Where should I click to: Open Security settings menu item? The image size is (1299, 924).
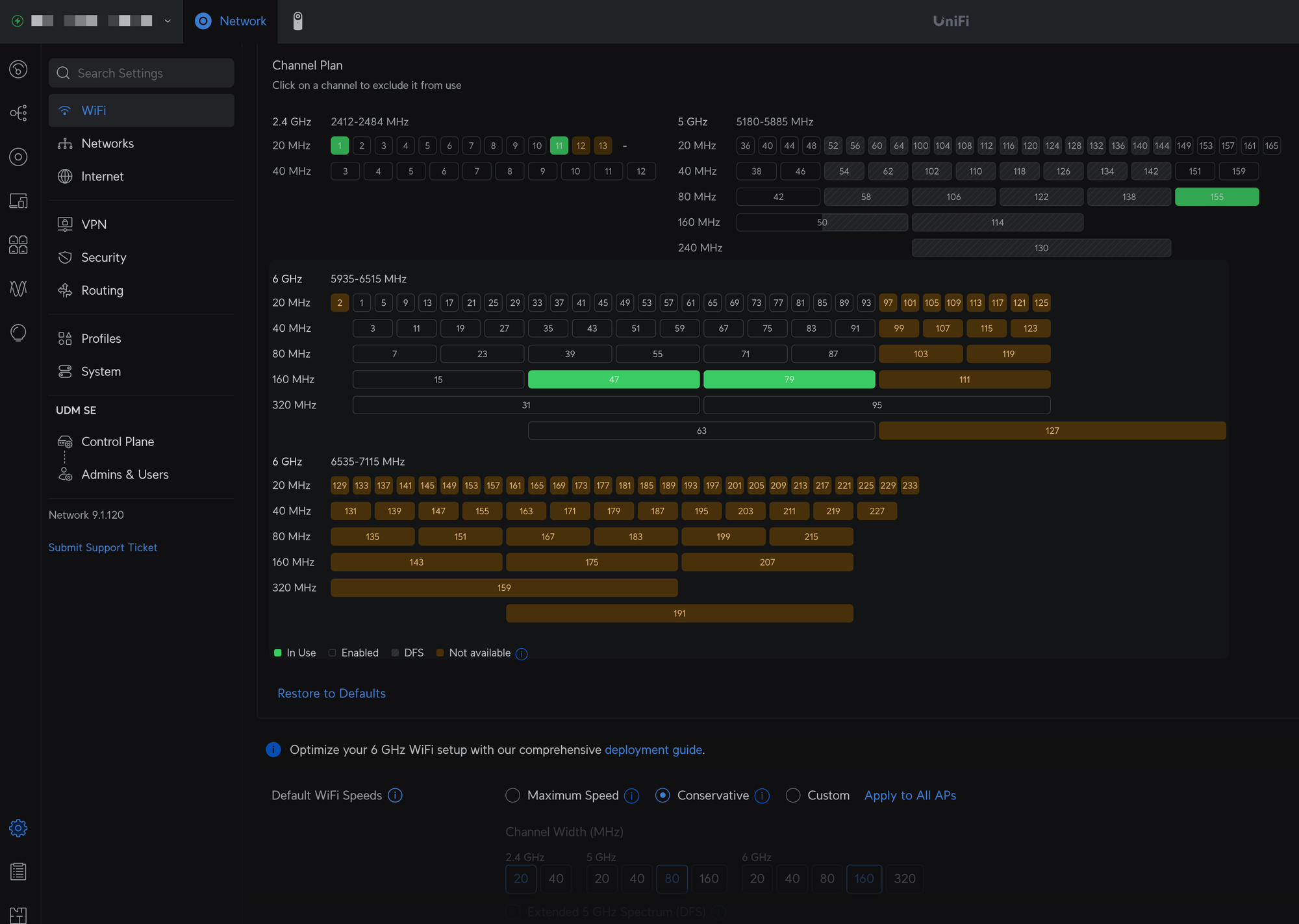tap(104, 257)
